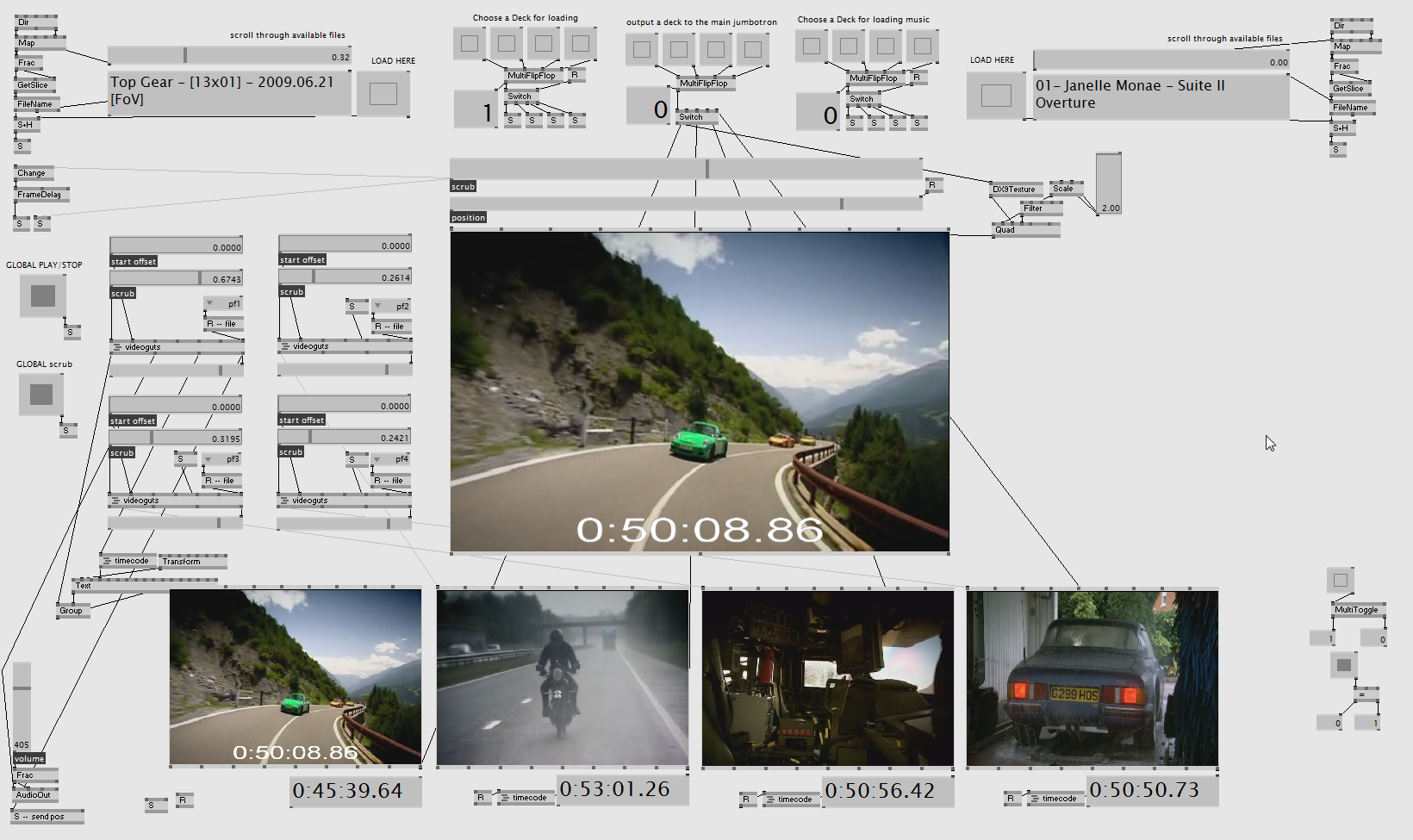Select the MultiToggle node
This screenshot has width=1413, height=840.
tap(1356, 610)
